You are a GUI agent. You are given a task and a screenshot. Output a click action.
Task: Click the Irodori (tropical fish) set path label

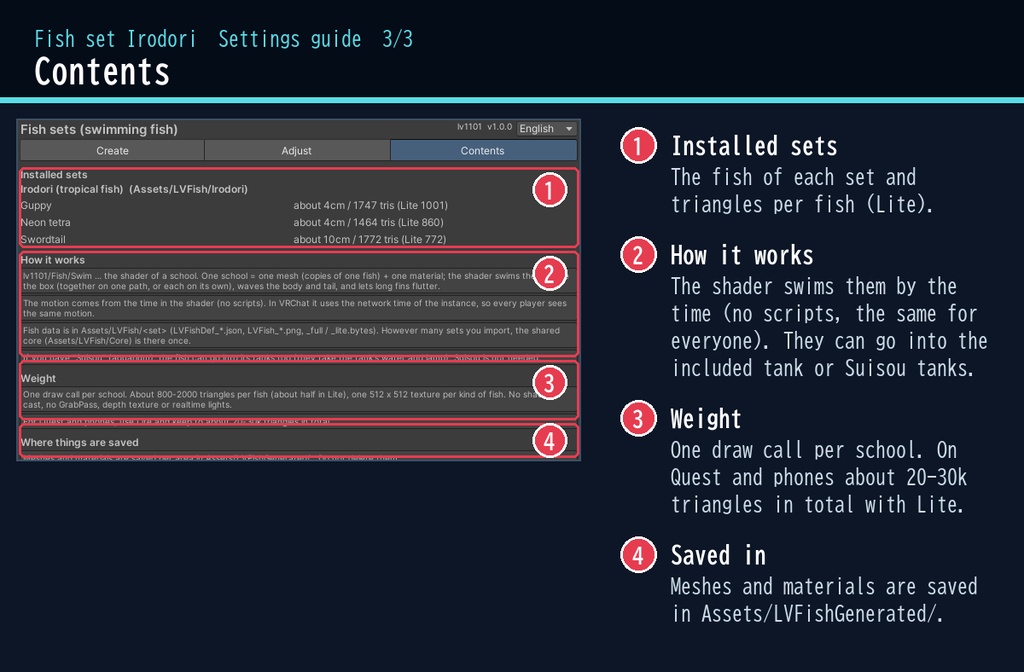pos(134,189)
